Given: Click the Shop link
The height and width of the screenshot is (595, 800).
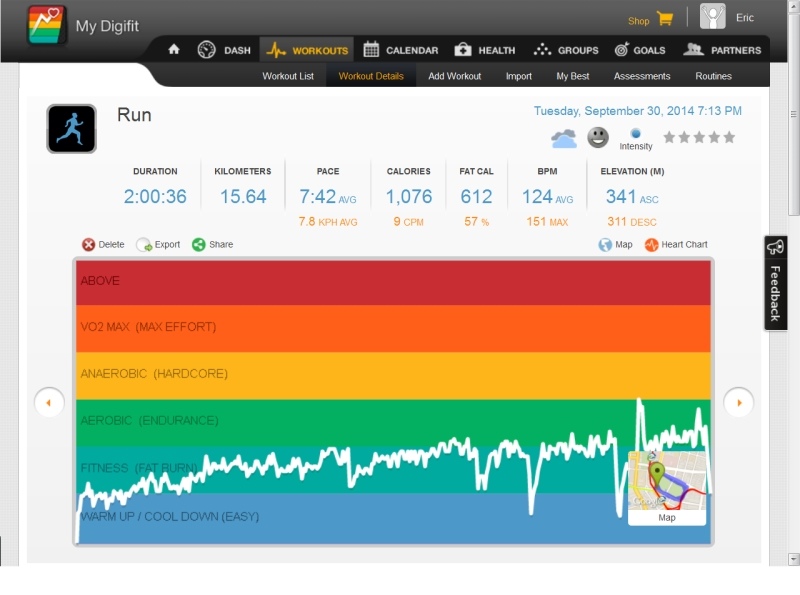Looking at the screenshot, I should [x=638, y=21].
